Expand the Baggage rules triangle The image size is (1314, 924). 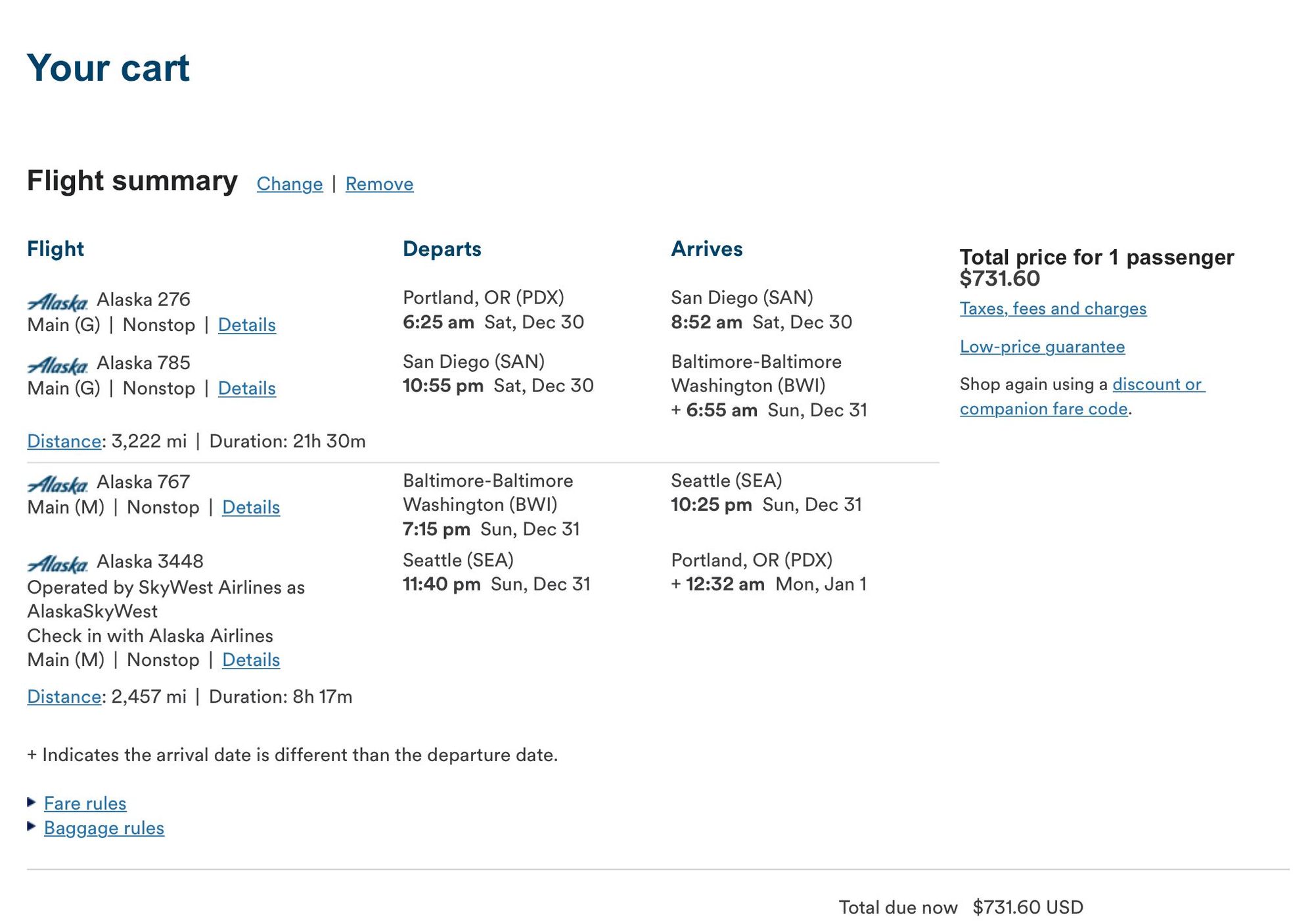point(32,826)
